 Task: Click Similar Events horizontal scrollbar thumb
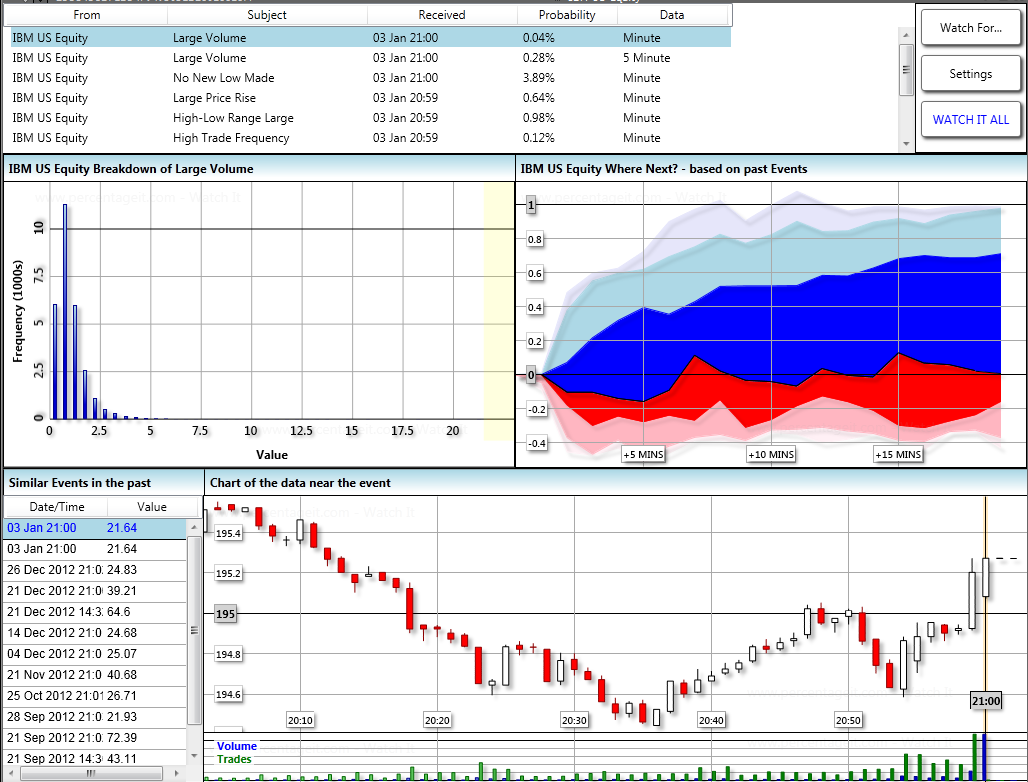(x=90, y=773)
